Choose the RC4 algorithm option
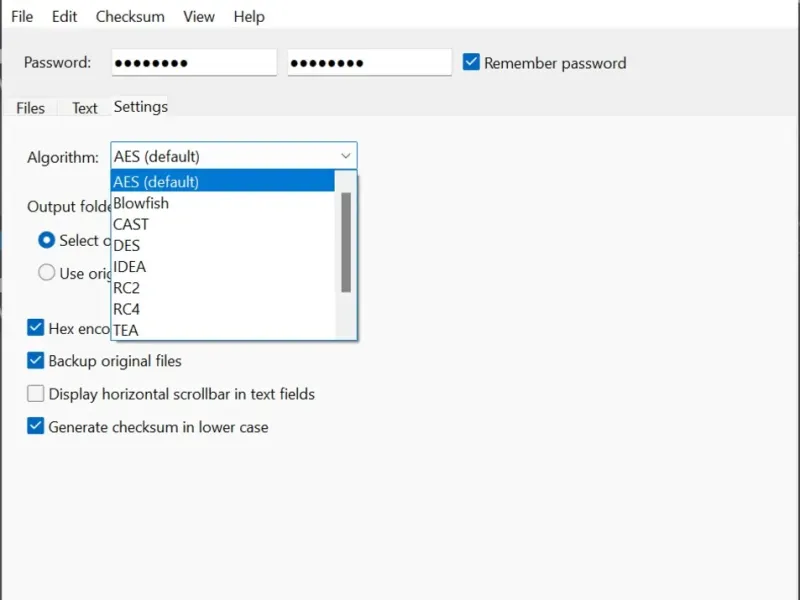 [127, 309]
